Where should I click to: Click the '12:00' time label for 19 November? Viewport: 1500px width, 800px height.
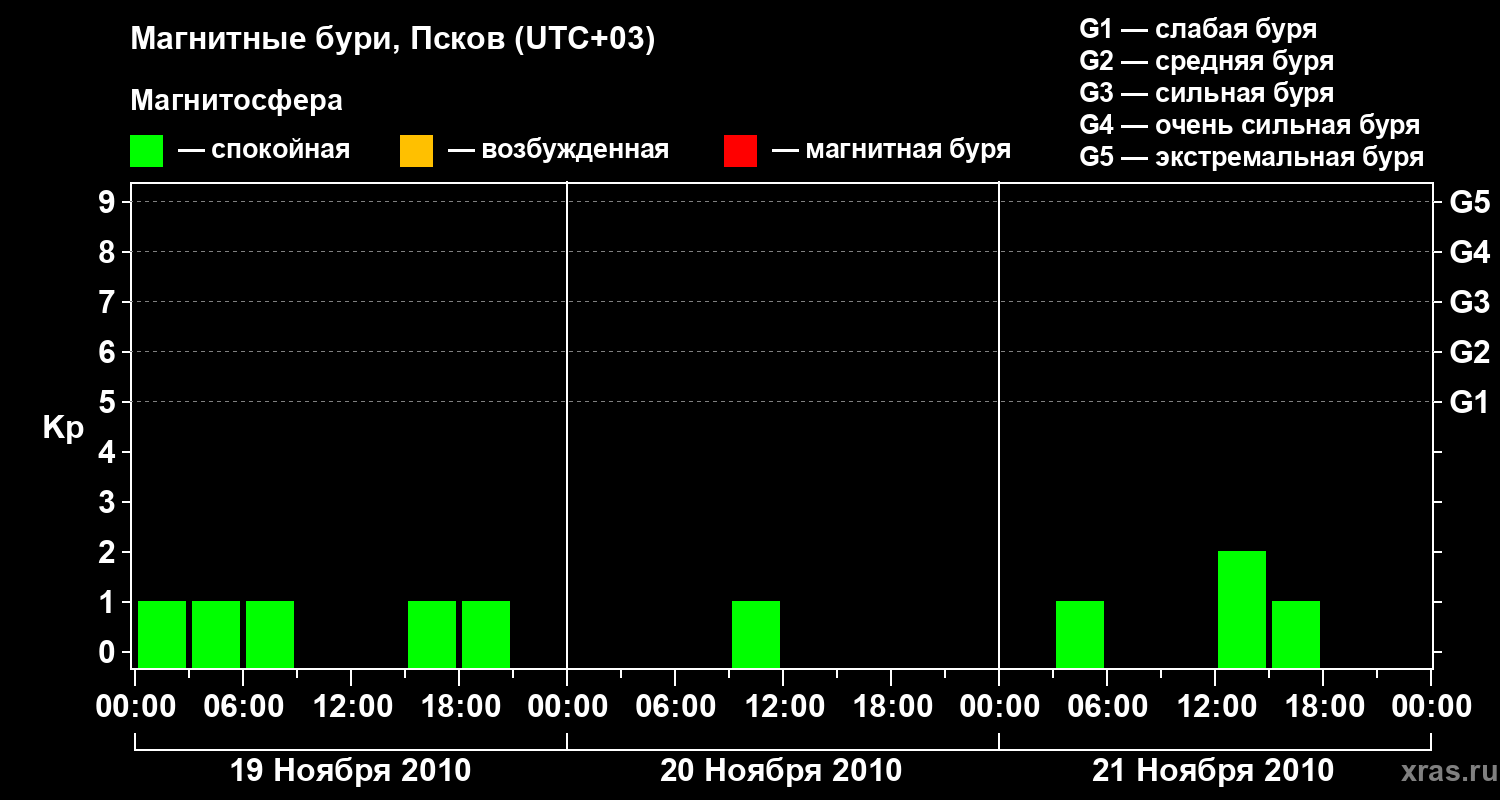[x=351, y=706]
